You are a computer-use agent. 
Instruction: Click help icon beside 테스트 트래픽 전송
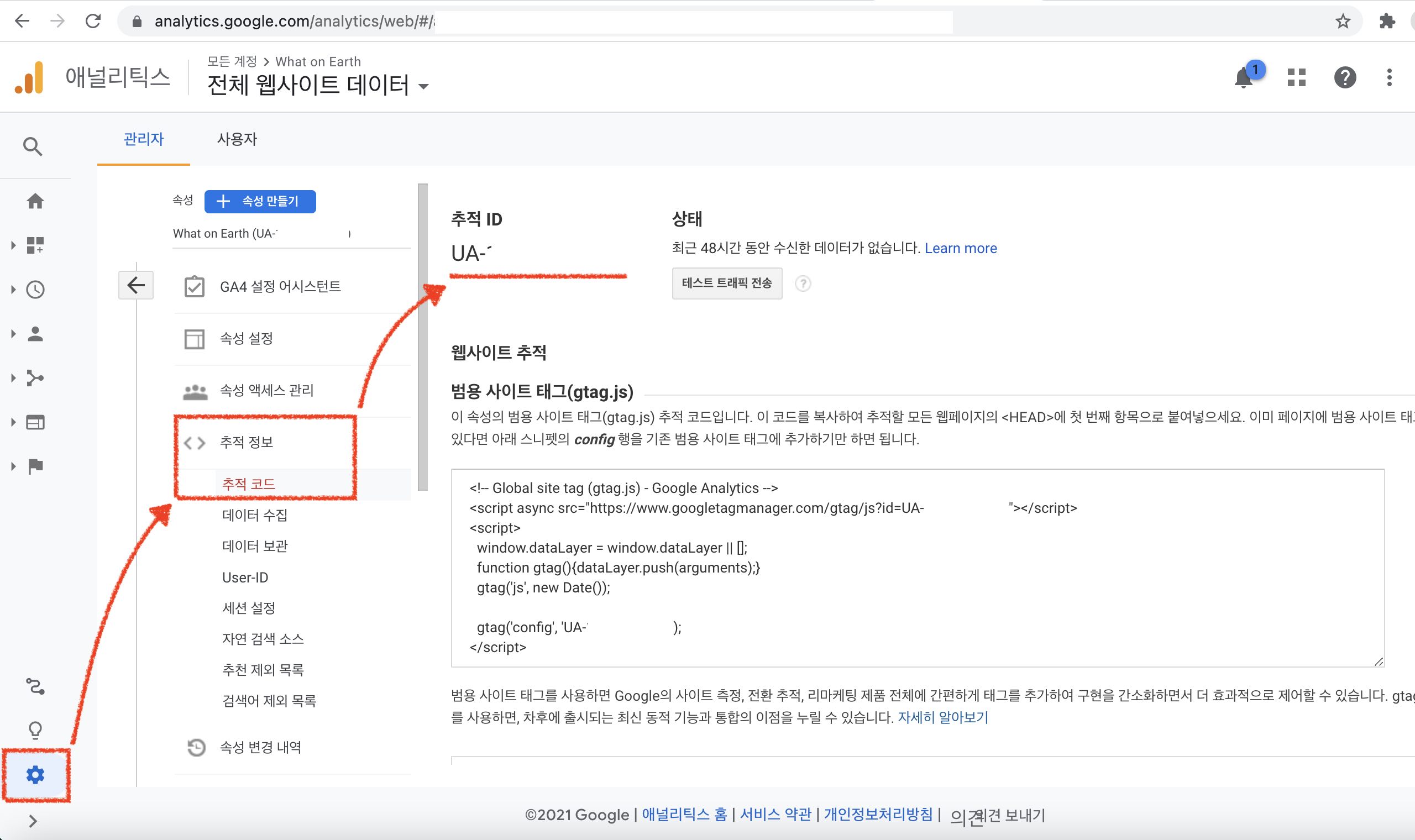click(803, 283)
